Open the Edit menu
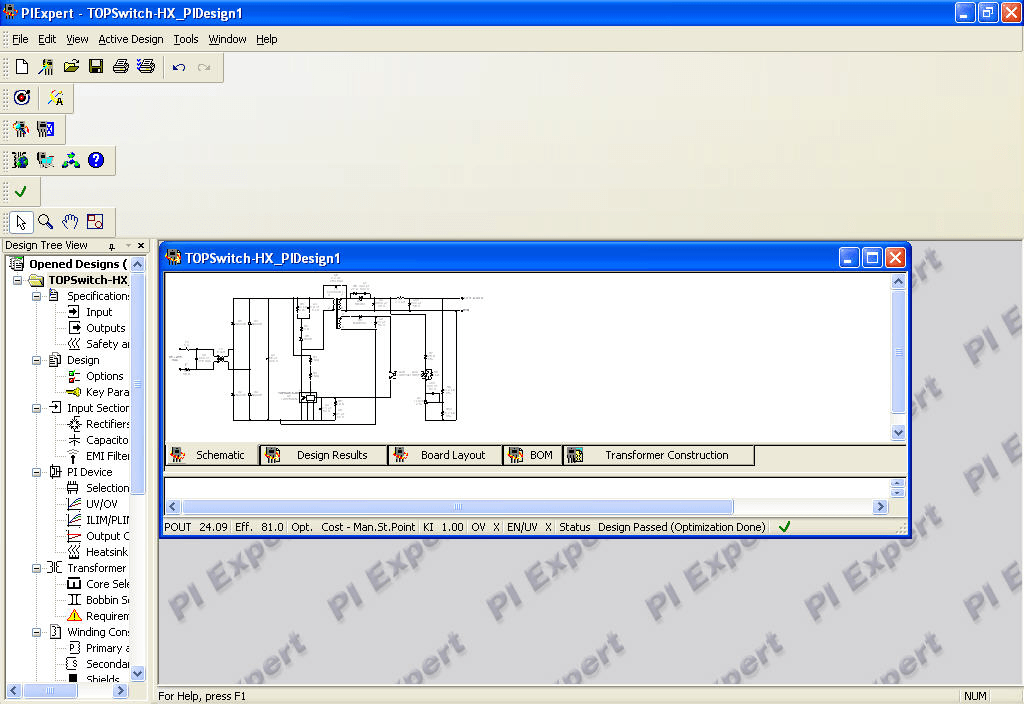The height and width of the screenshot is (704, 1024). coord(47,39)
